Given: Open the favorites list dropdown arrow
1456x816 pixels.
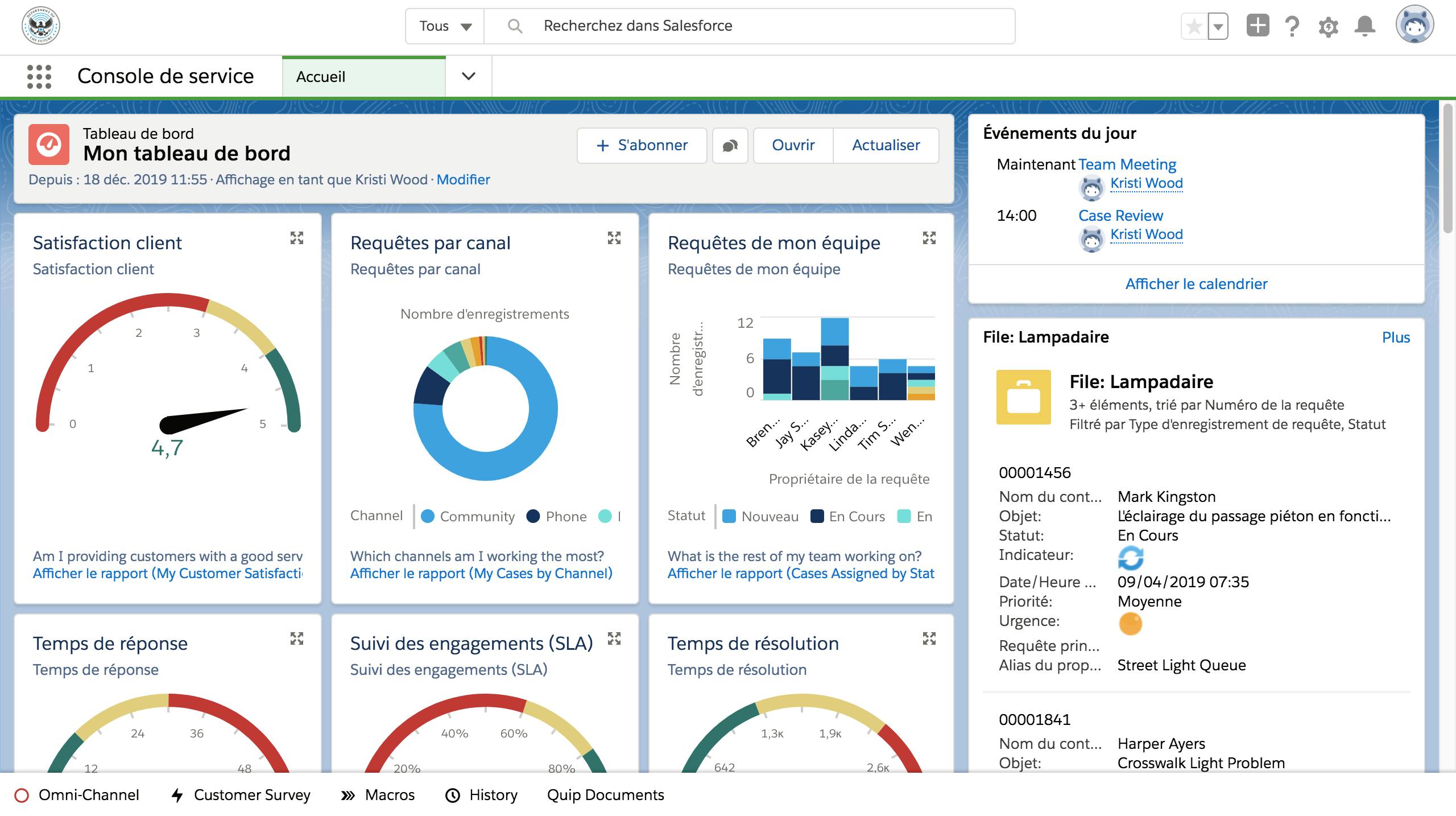Looking at the screenshot, I should pos(1218,26).
